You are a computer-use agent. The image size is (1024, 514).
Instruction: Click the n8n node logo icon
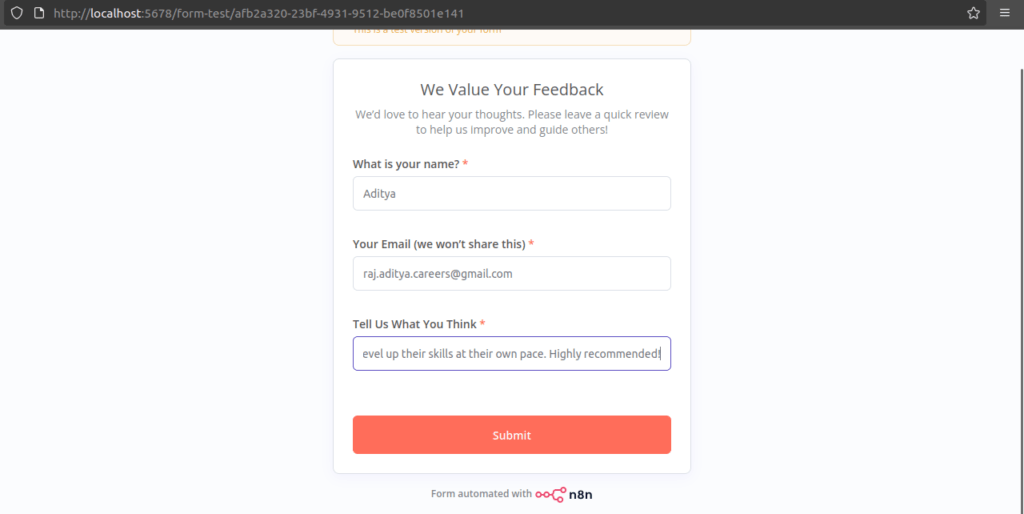click(x=550, y=494)
